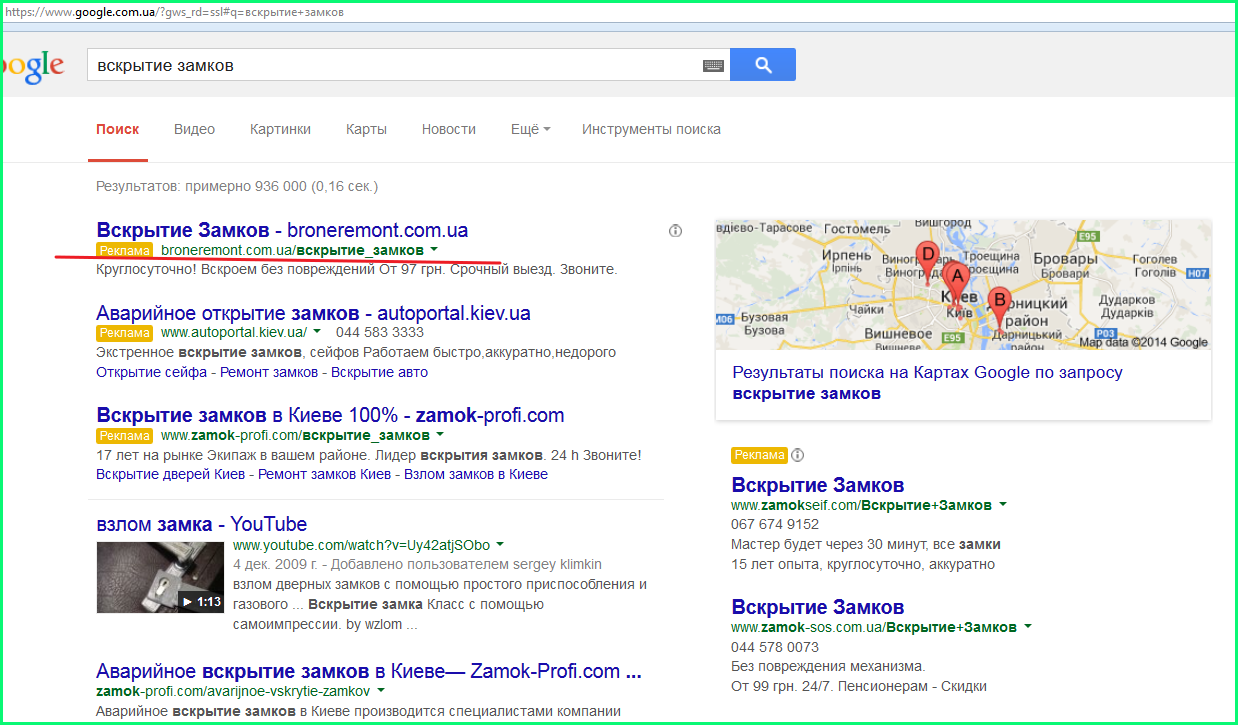Open right-side ad Вскрытие Замков zamok-sos.com.ua
The image size is (1238, 725).
click(817, 607)
